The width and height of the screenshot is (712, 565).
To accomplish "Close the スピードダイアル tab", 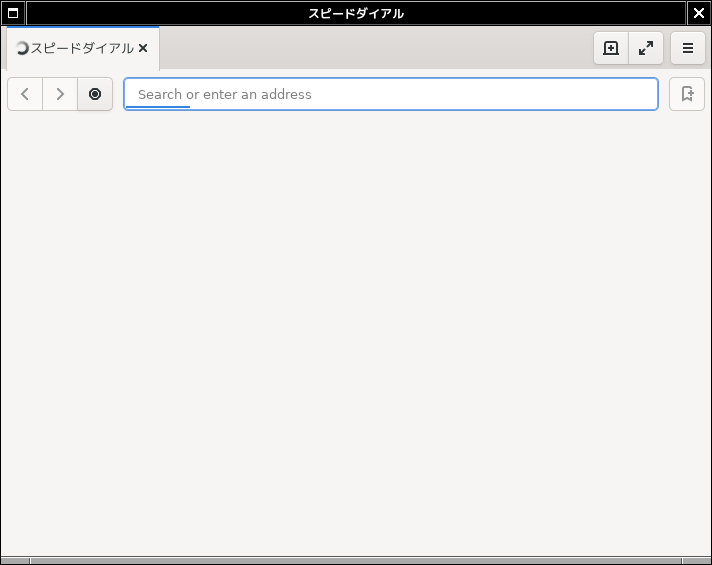I will pyautogui.click(x=143, y=48).
